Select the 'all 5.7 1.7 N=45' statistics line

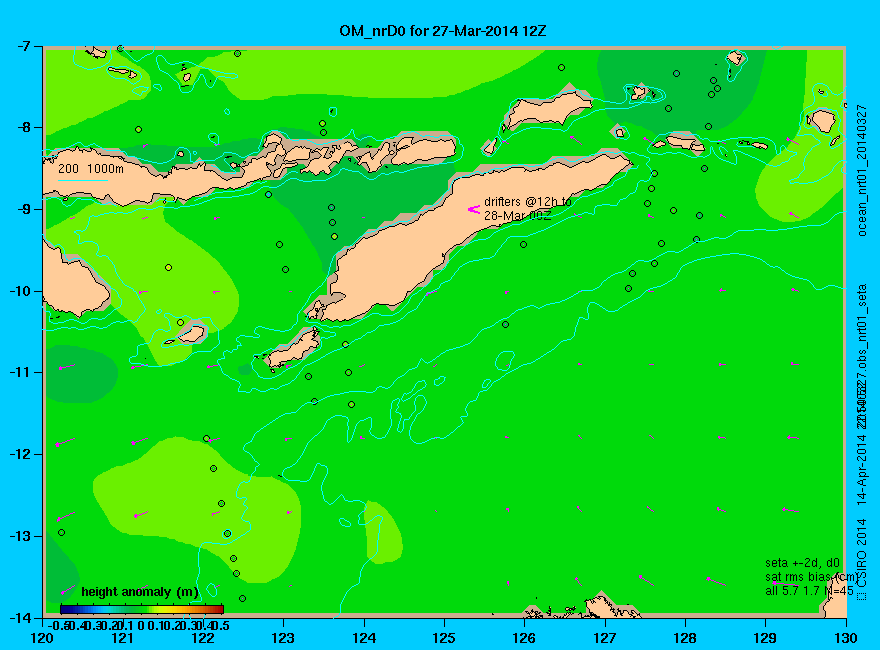point(809,591)
